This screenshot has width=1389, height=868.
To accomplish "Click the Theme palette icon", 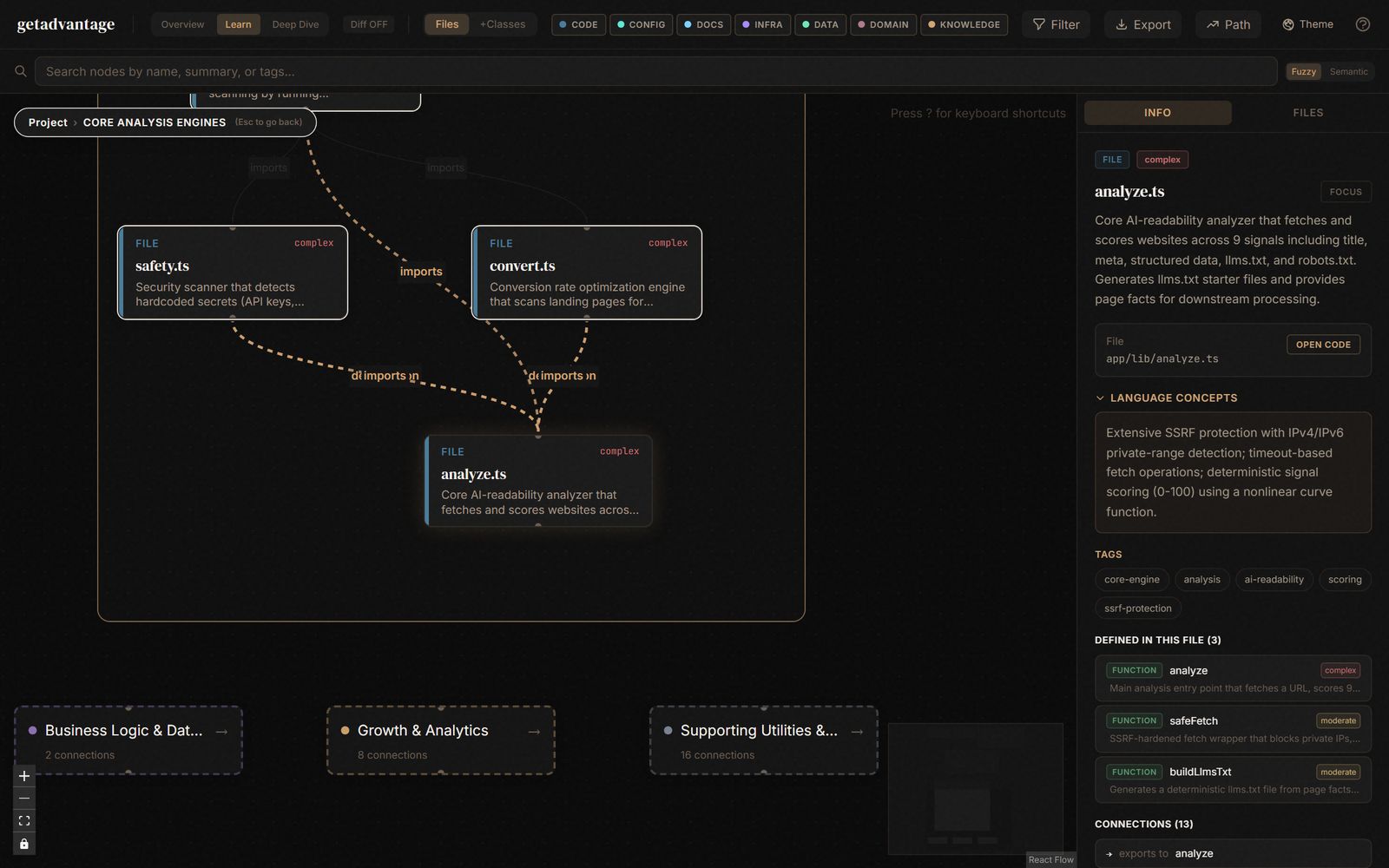I will point(1288,24).
